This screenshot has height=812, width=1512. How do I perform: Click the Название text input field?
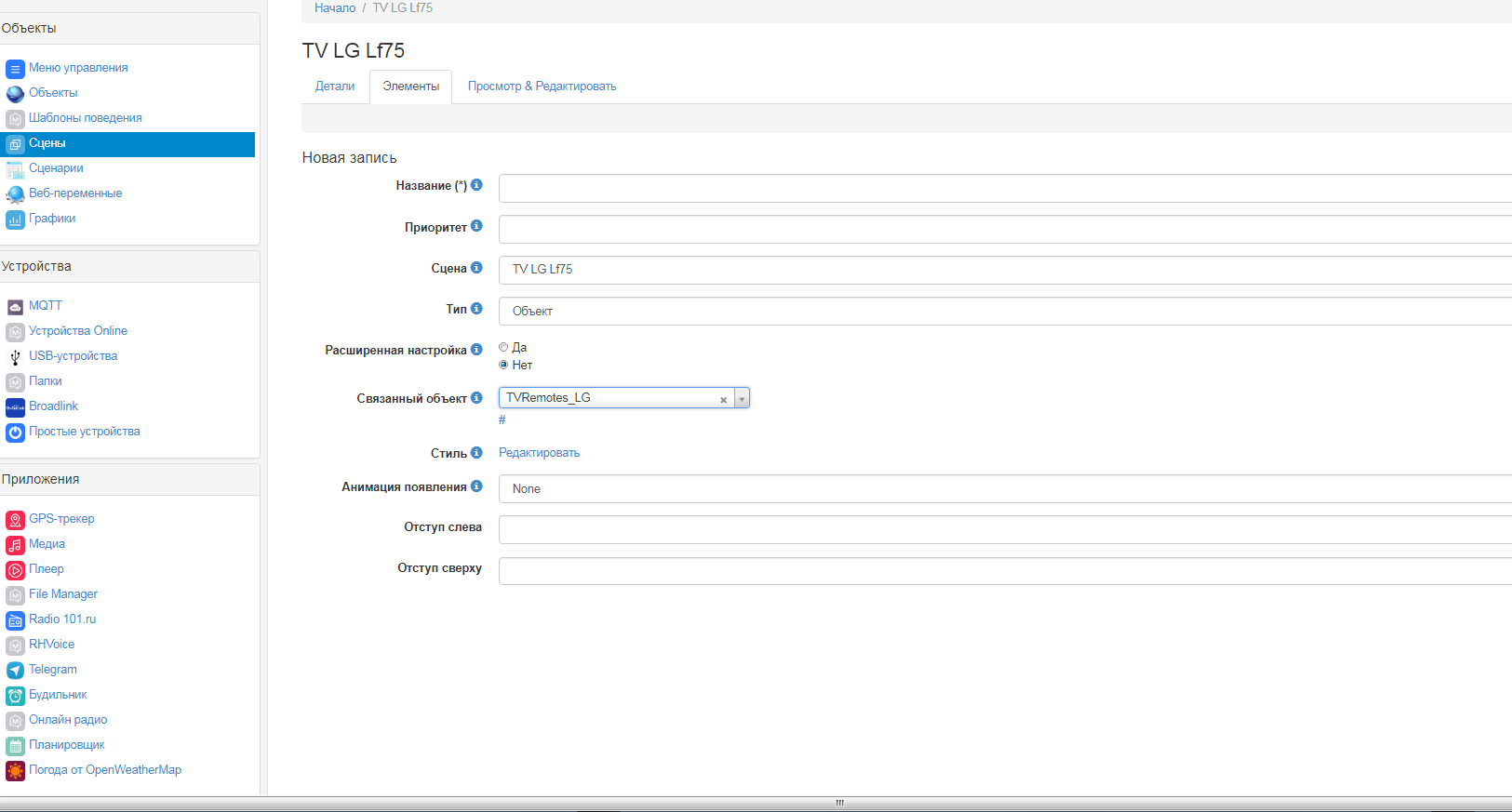click(x=1005, y=188)
